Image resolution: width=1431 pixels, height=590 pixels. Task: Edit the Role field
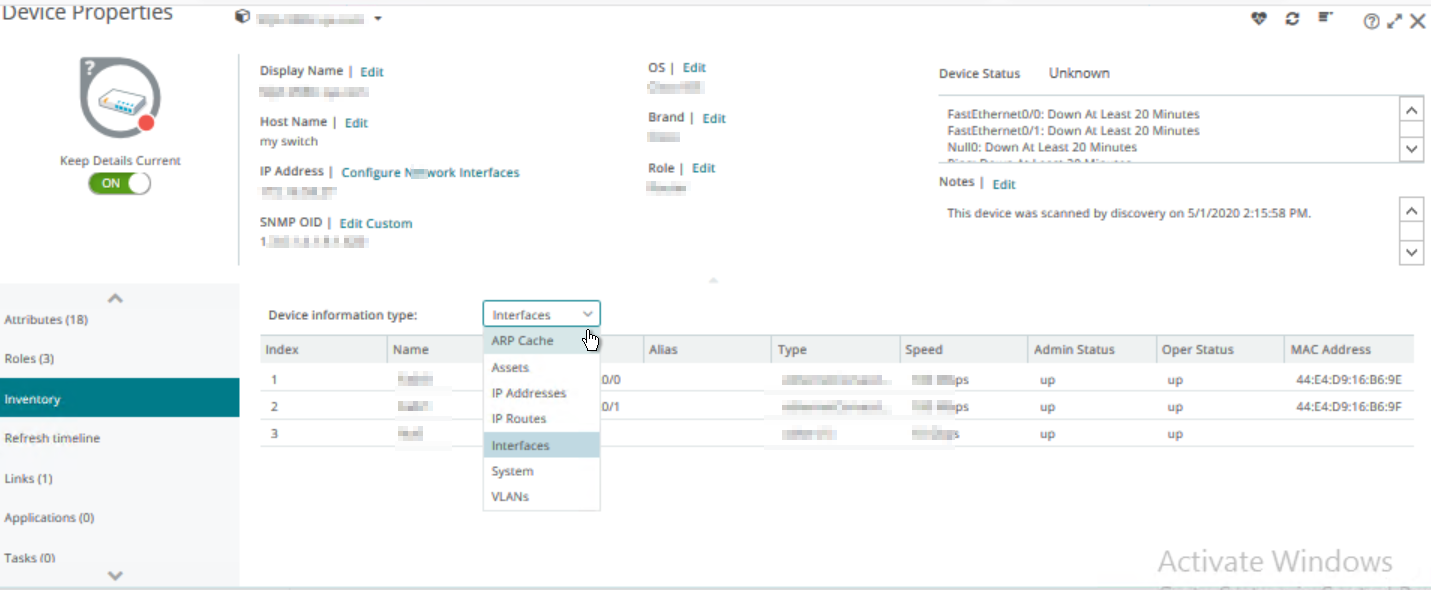[704, 168]
